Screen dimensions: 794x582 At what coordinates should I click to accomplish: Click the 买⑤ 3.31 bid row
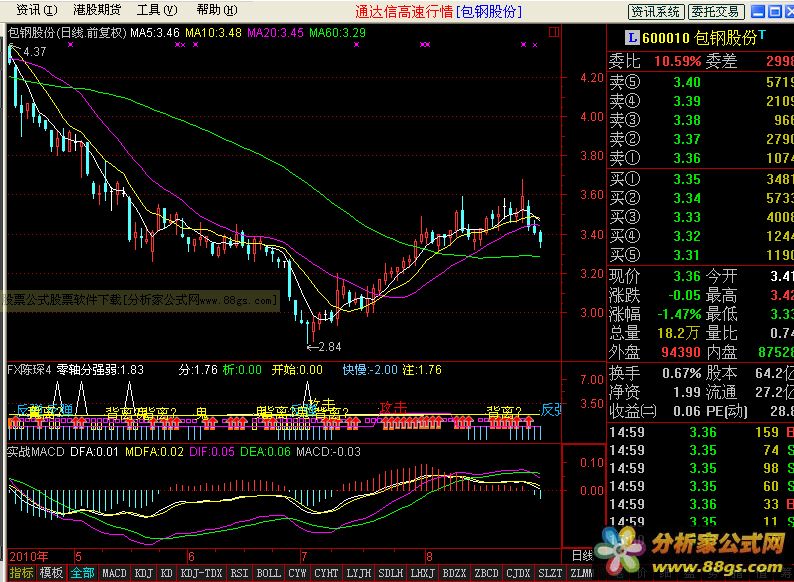tap(701, 255)
